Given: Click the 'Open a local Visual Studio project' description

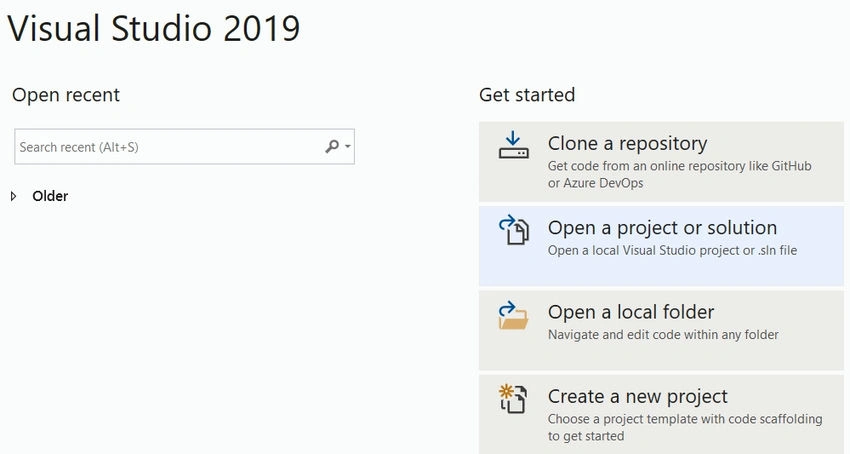Looking at the screenshot, I should [x=672, y=250].
